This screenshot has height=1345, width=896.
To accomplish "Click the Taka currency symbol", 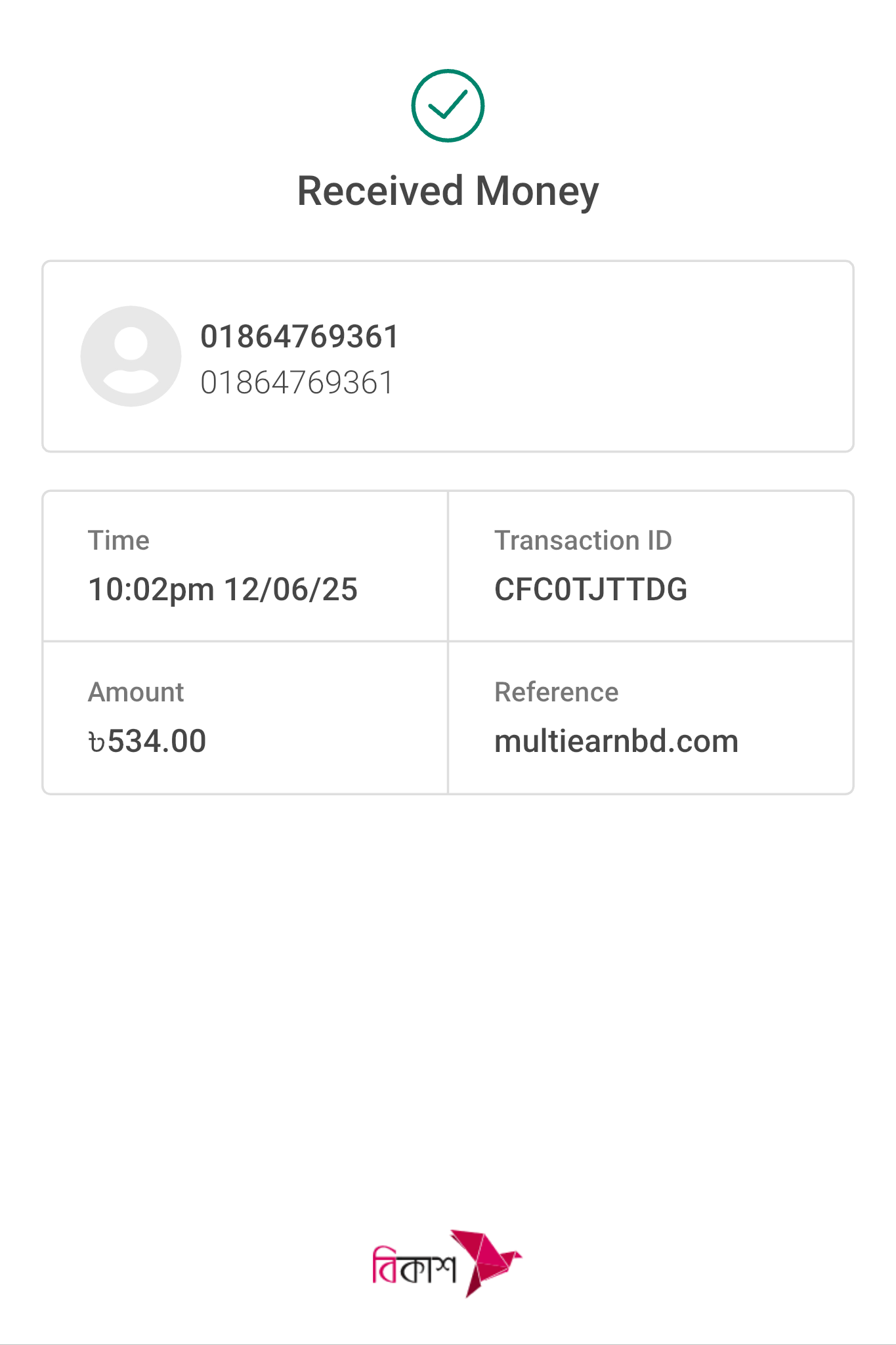I will pyautogui.click(x=96, y=743).
